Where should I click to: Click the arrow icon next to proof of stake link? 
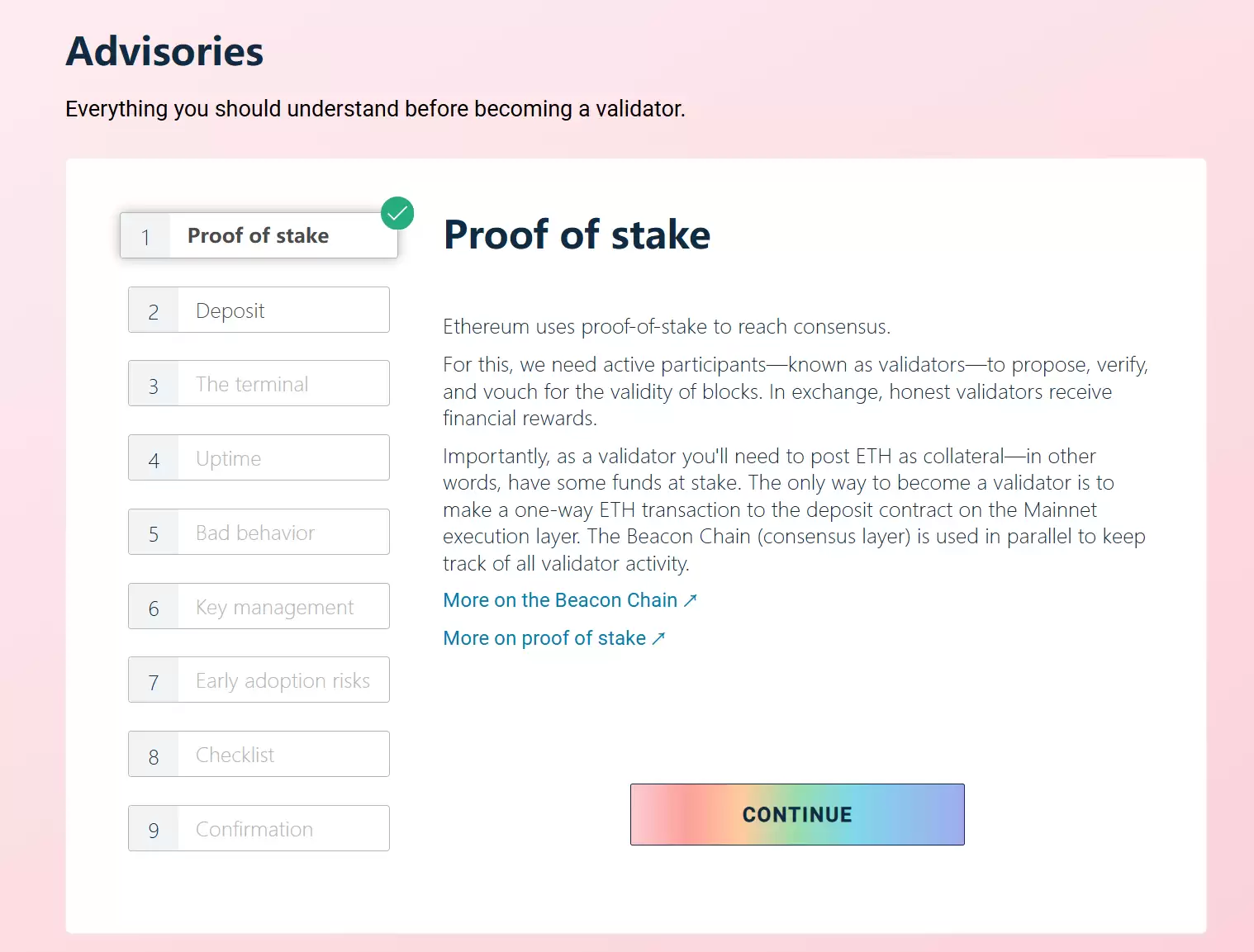click(x=658, y=637)
